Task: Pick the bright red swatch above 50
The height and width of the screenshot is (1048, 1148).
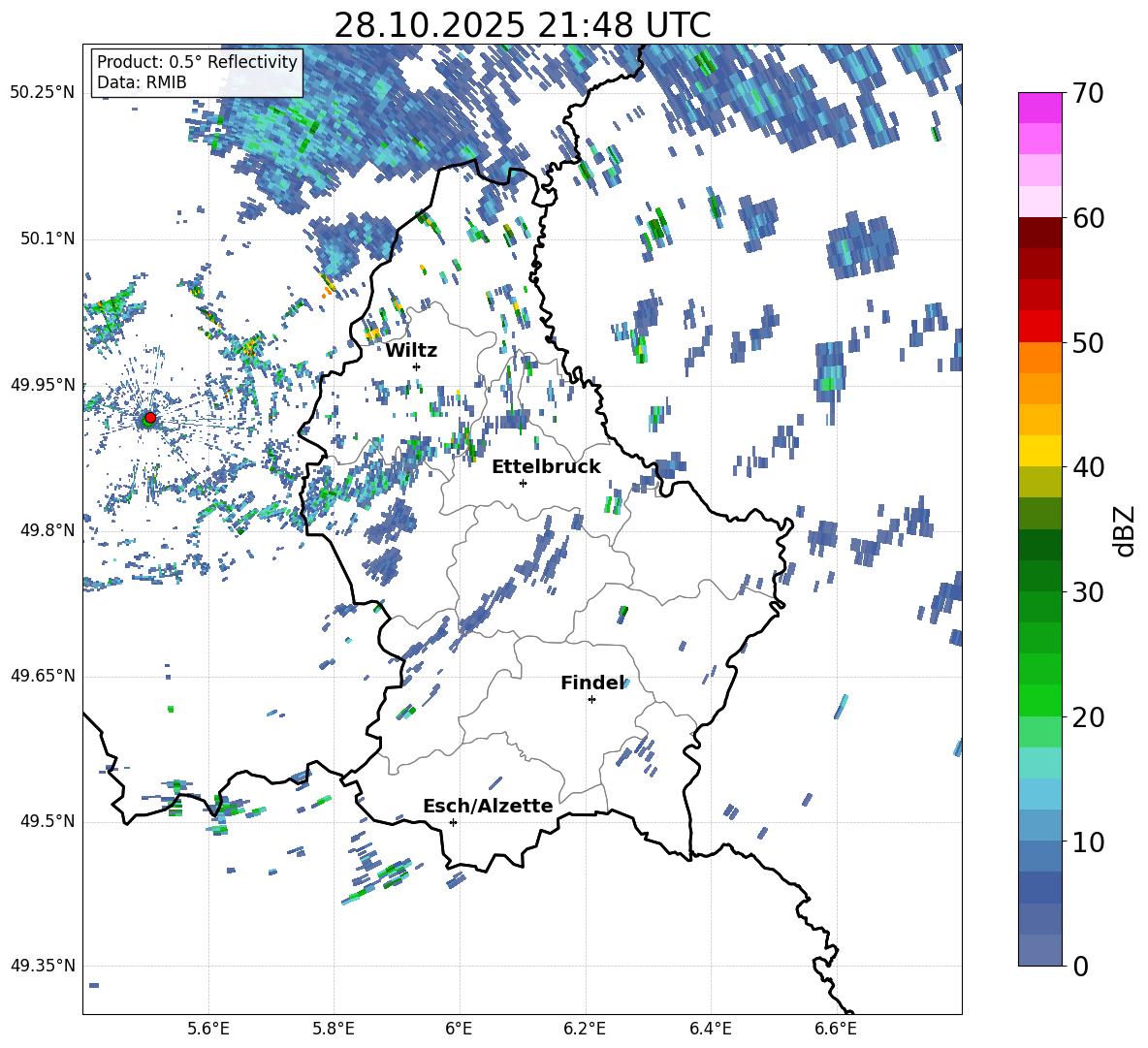Action: (1039, 327)
